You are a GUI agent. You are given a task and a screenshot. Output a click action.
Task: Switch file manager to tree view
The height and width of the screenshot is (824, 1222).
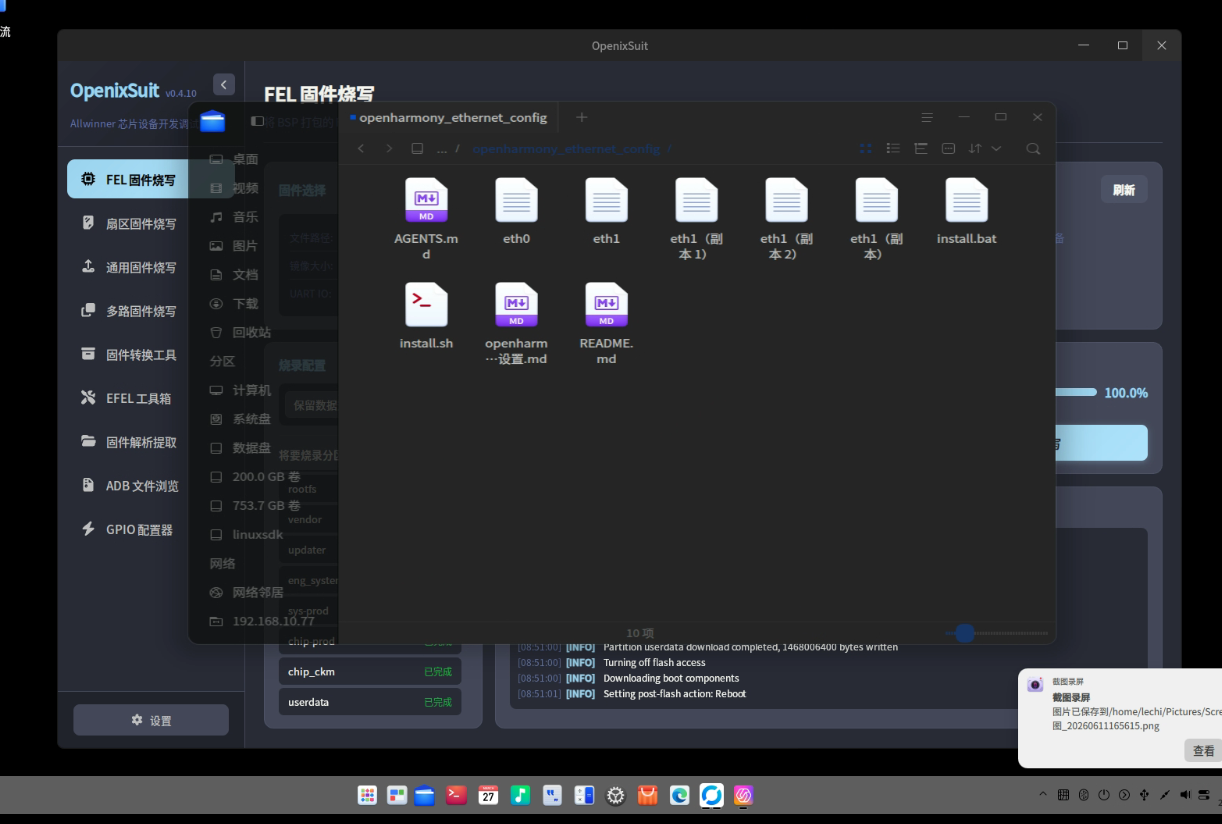click(921, 148)
